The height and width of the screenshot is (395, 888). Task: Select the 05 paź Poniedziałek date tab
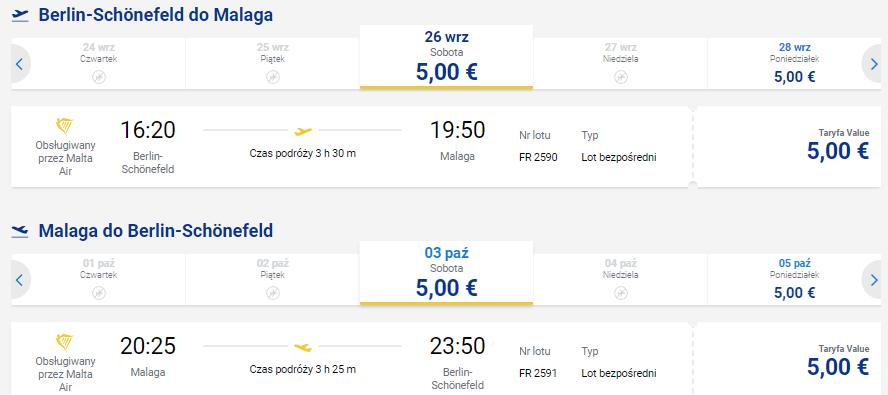point(794,279)
